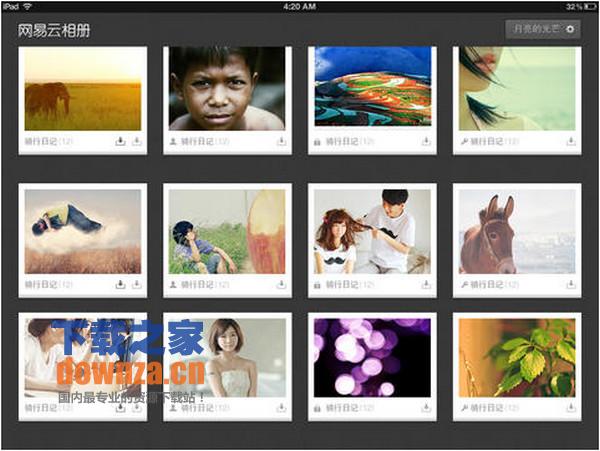Click 骑行日记 label under green leaves photo
This screenshot has width=600, height=451.
coord(487,408)
